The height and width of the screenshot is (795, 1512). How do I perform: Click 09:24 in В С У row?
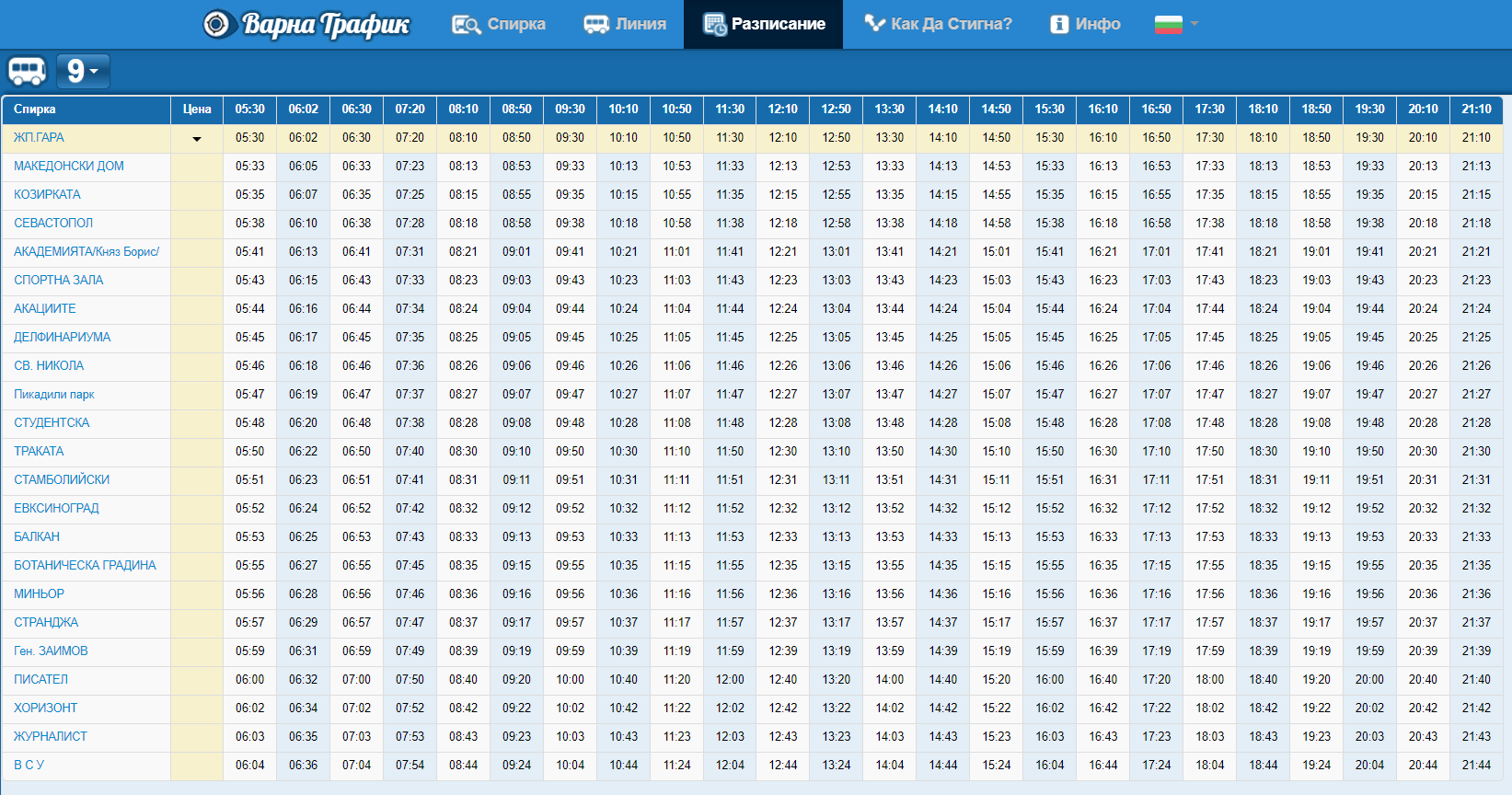(516, 765)
